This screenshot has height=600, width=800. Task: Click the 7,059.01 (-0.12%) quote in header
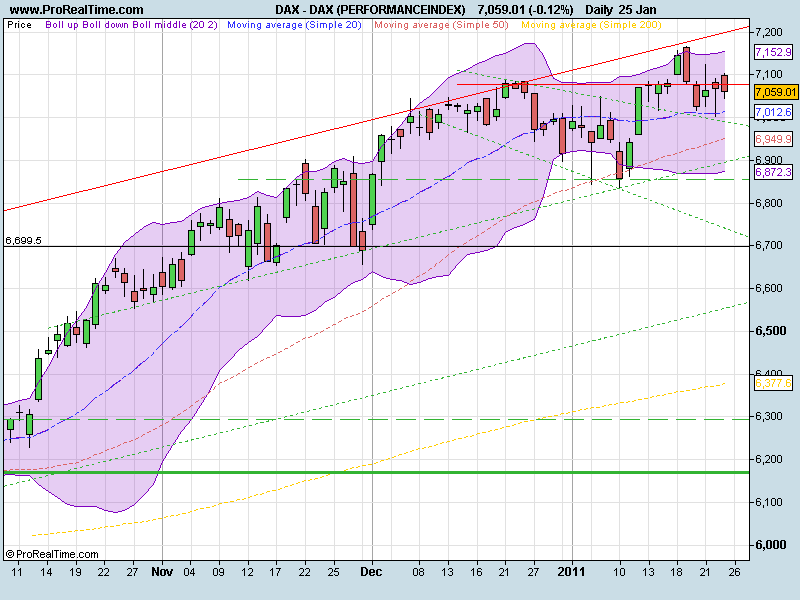coord(525,10)
